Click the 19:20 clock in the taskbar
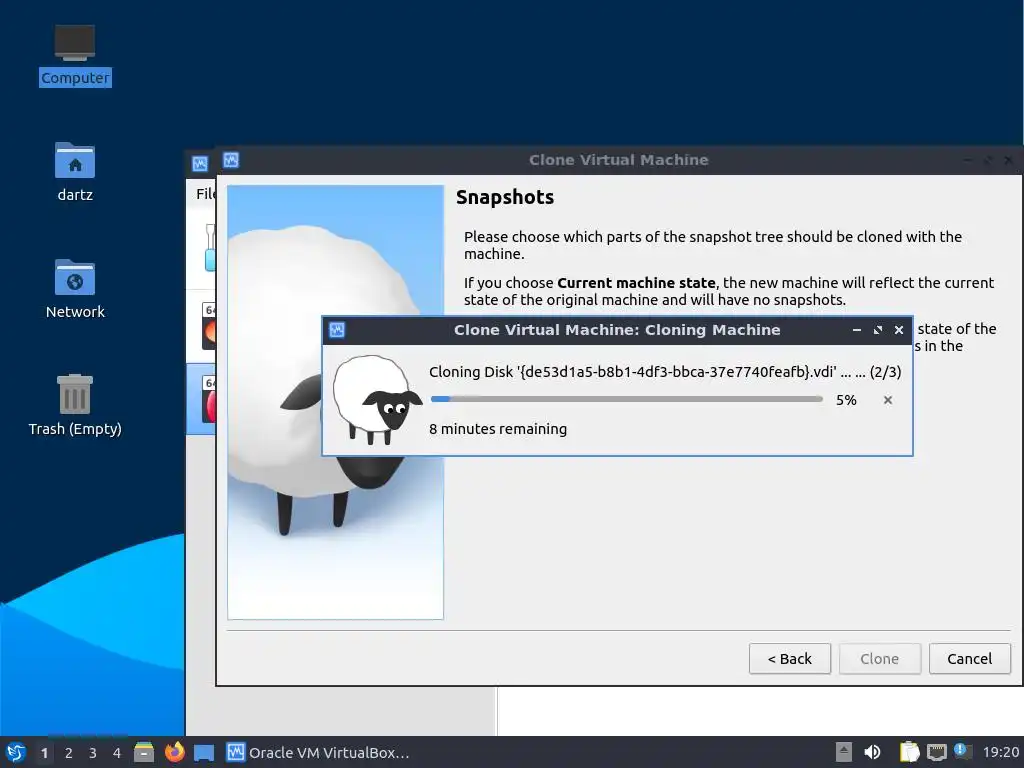This screenshot has width=1024, height=768. click(1000, 752)
